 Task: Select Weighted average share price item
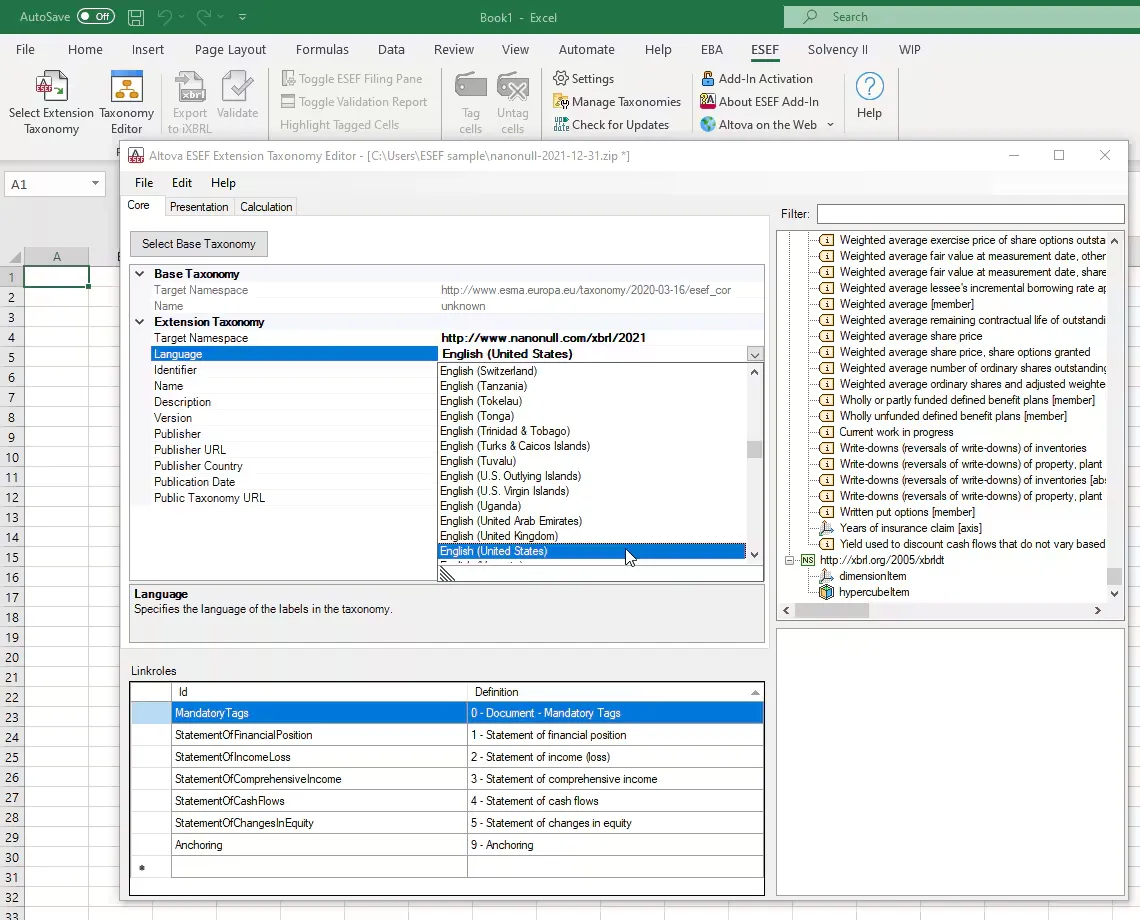pos(910,336)
